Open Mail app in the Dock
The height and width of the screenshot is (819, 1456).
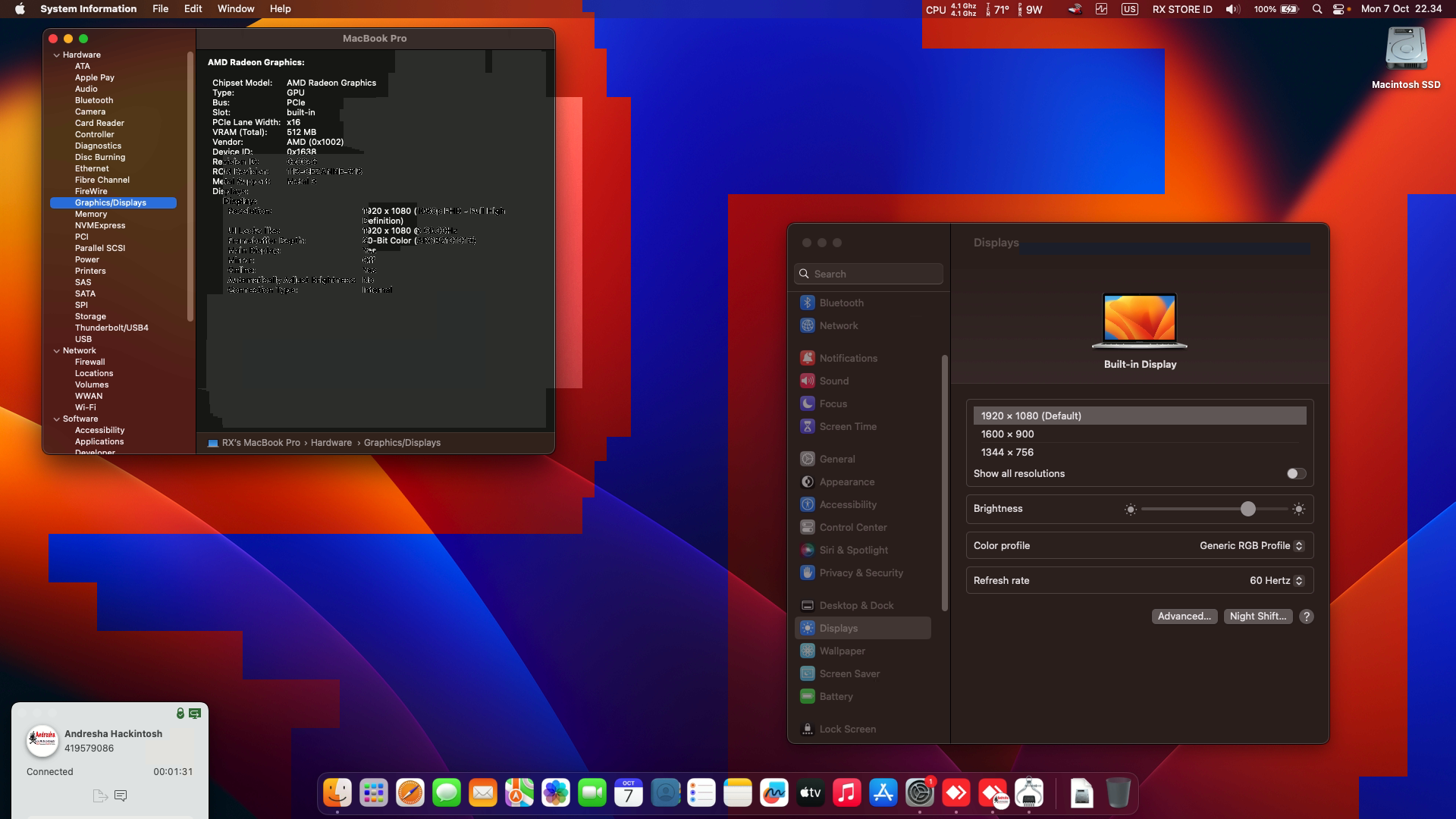click(x=483, y=793)
